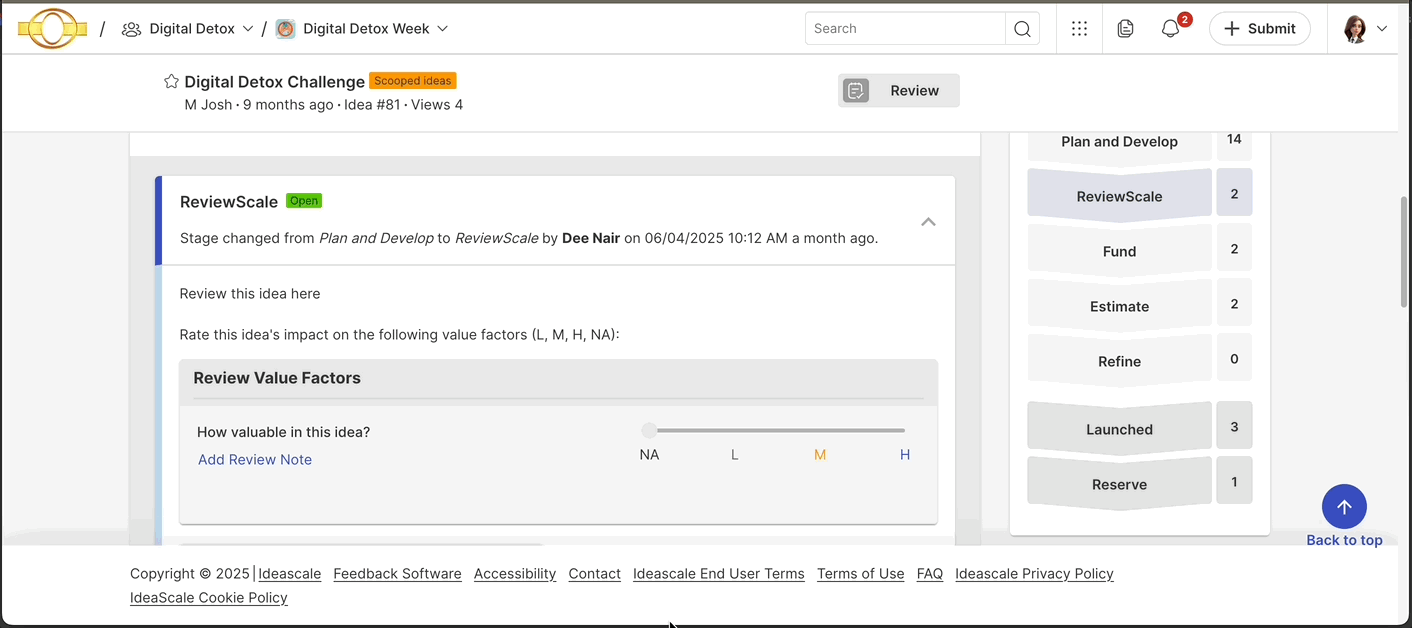The image size is (1412, 628).
Task: Switch to the Launched stage list
Action: coord(1119,428)
